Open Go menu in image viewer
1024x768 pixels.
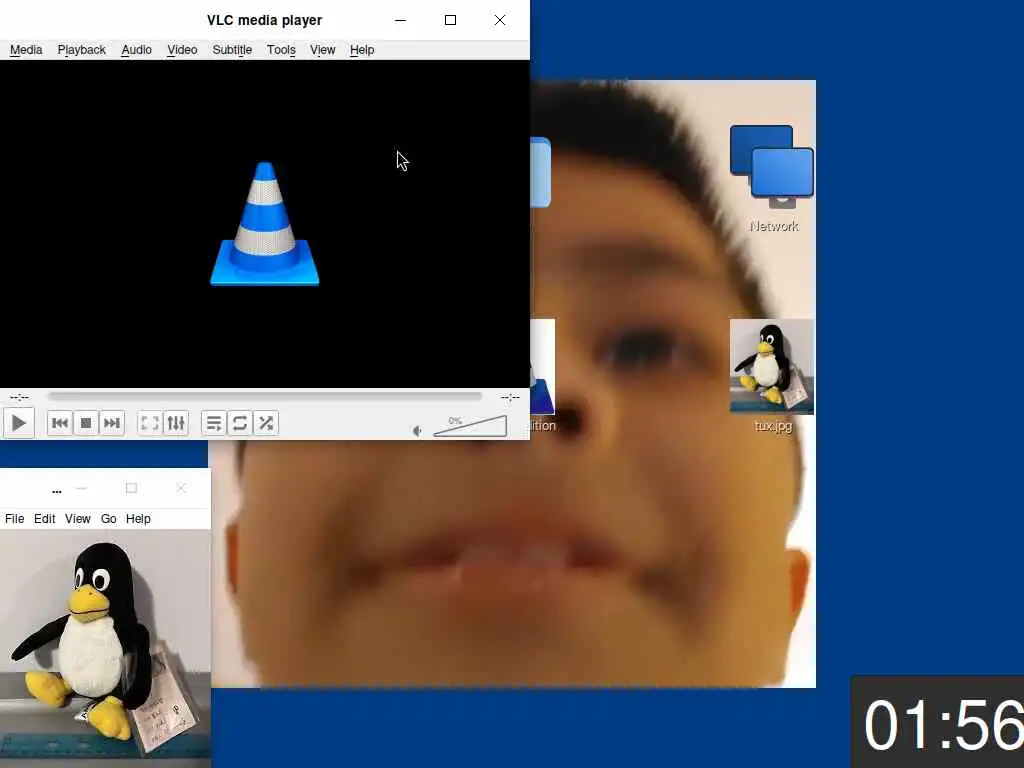(108, 519)
